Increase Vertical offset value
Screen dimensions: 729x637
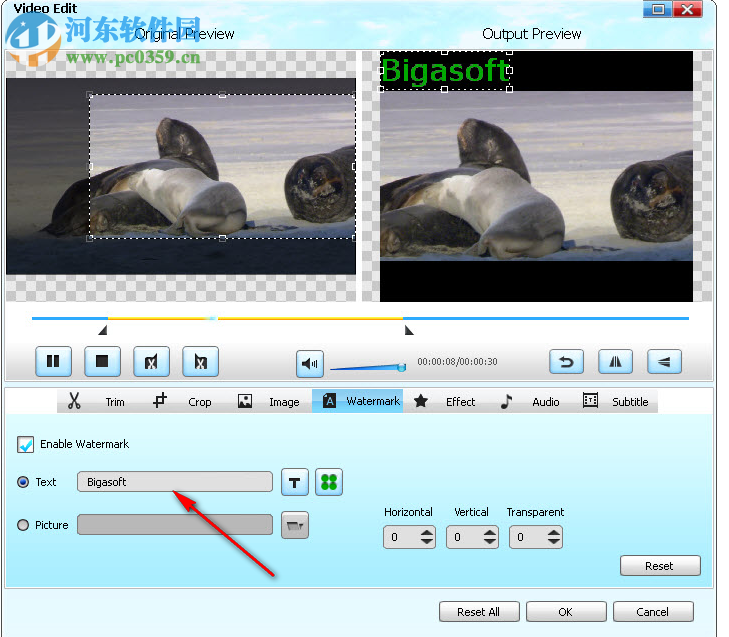click(490, 532)
